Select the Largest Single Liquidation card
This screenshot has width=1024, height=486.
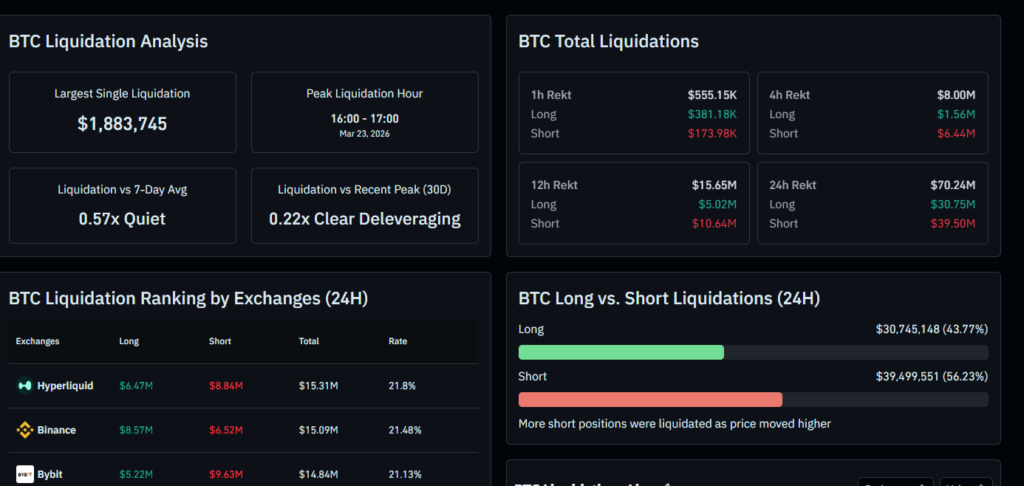click(122, 110)
